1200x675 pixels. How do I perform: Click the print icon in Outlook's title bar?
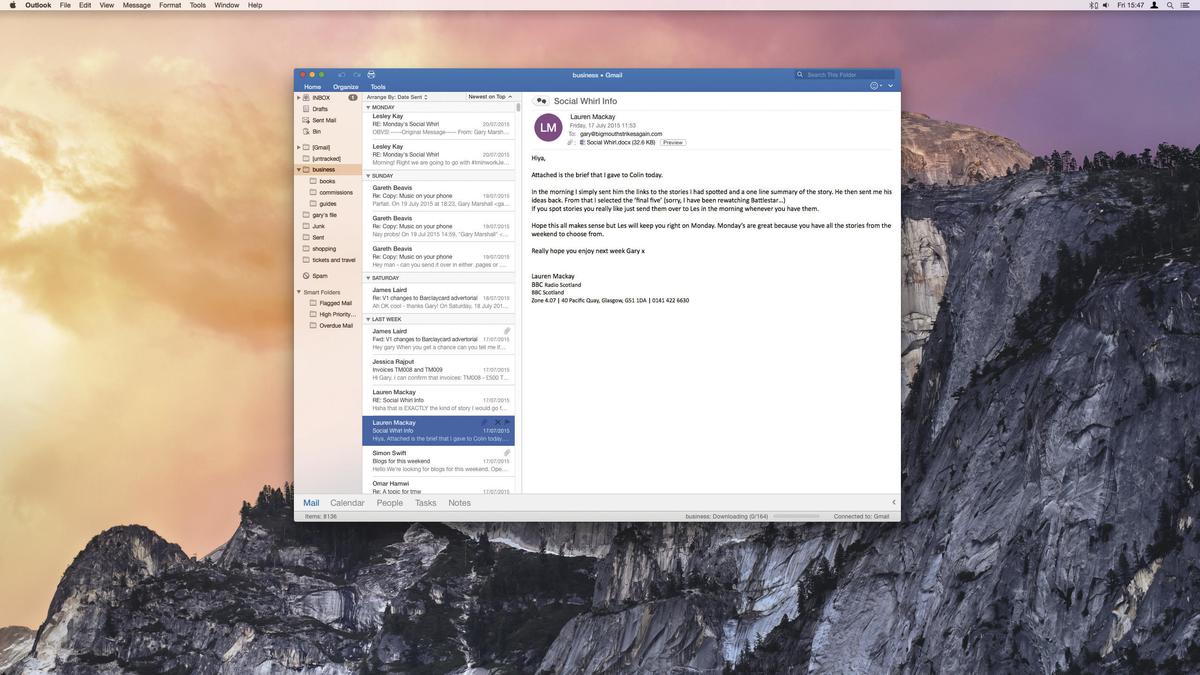[371, 75]
